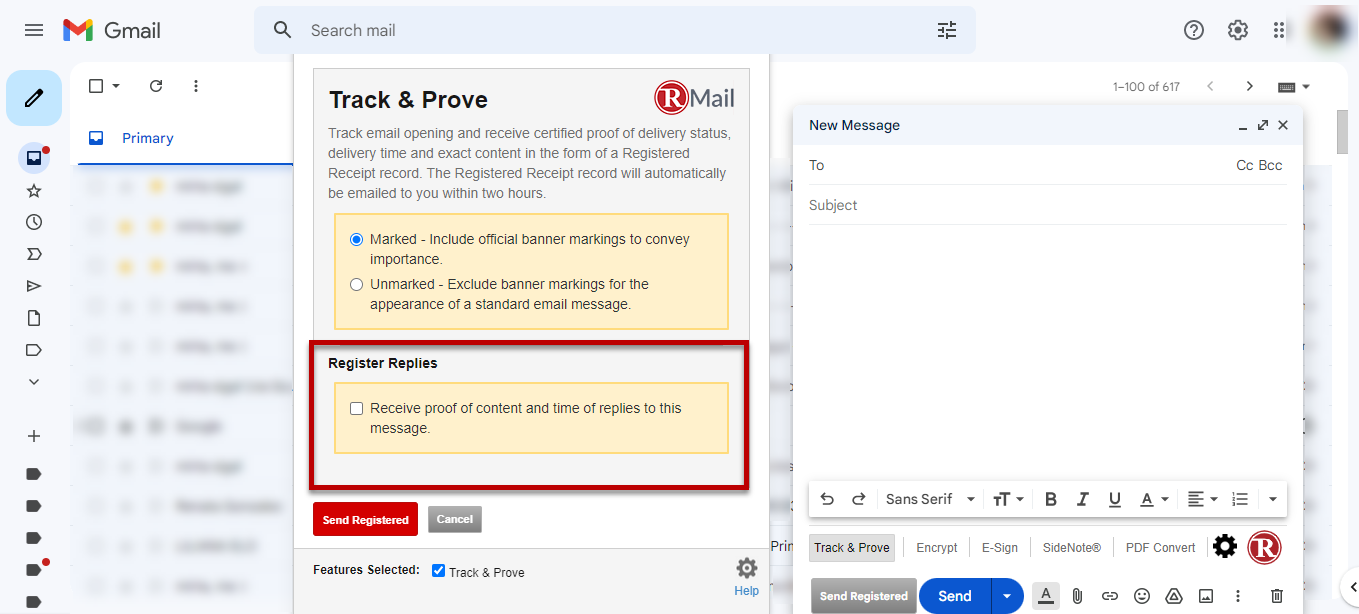1359x614 pixels.
Task: Expand More labels chevron in sidebar
Action: click(x=34, y=382)
